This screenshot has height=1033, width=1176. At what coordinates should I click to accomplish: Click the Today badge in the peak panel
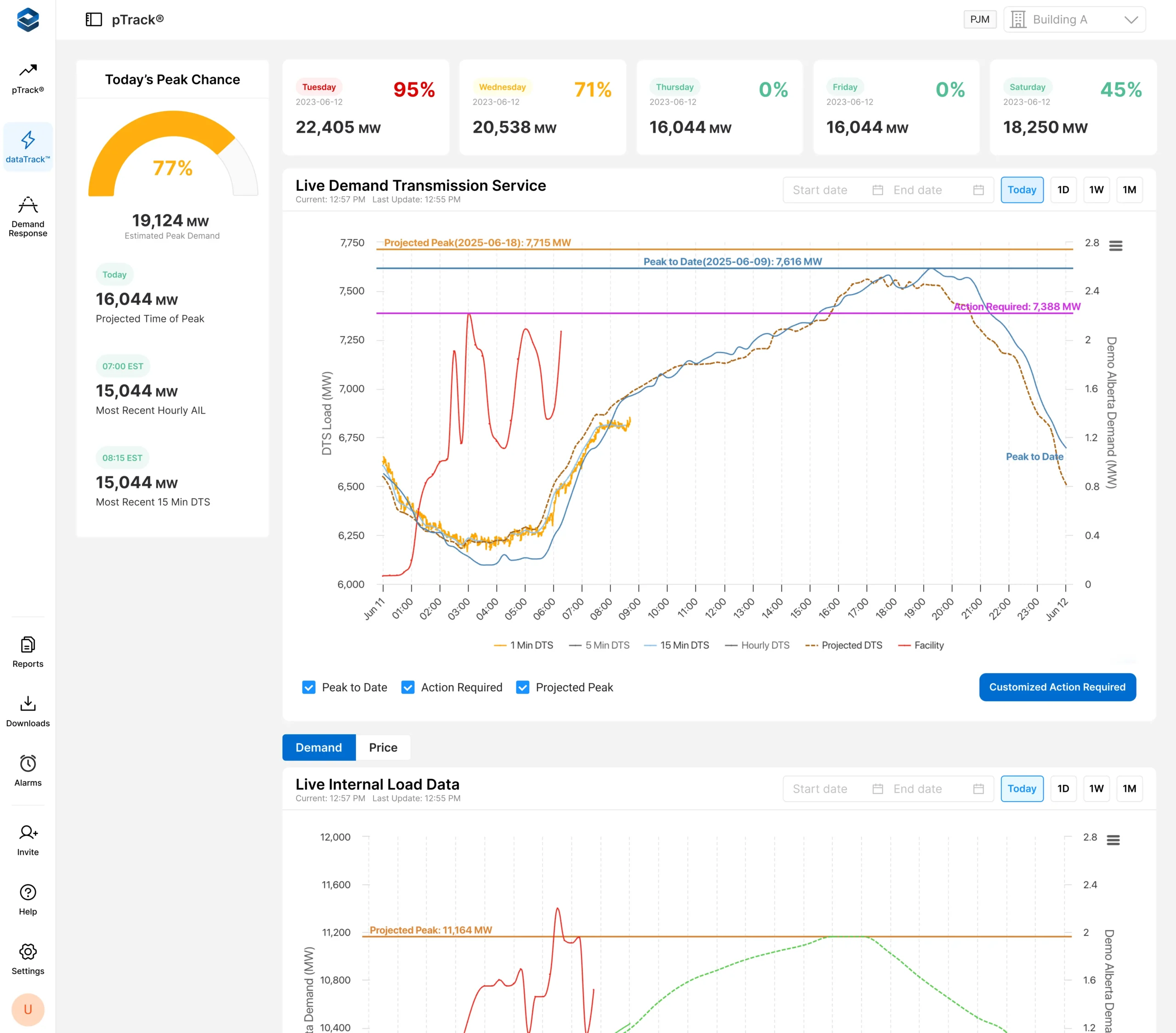coord(114,275)
